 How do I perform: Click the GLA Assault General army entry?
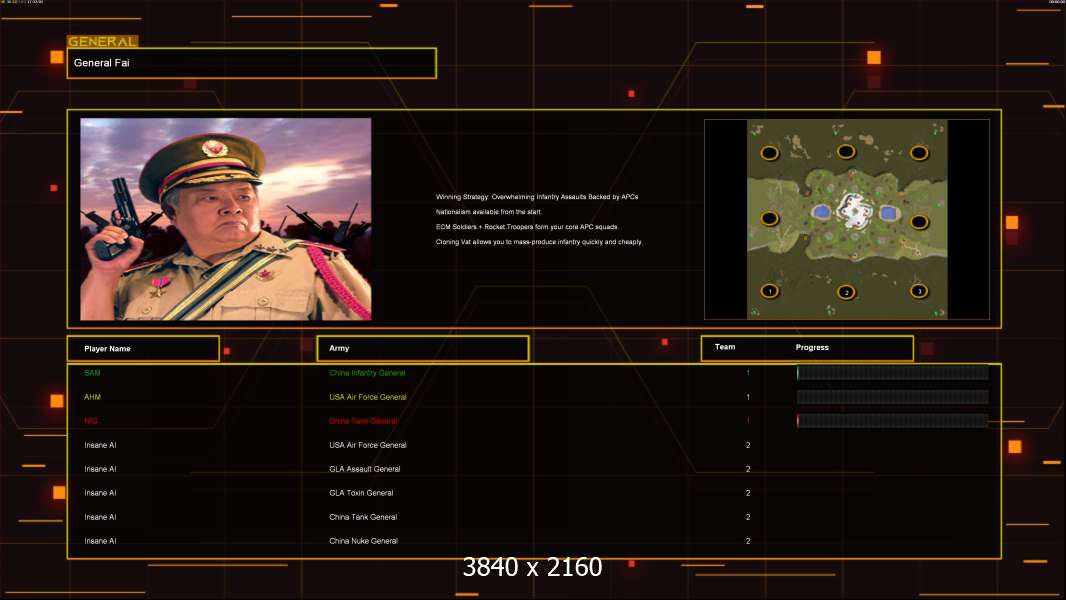[x=364, y=469]
